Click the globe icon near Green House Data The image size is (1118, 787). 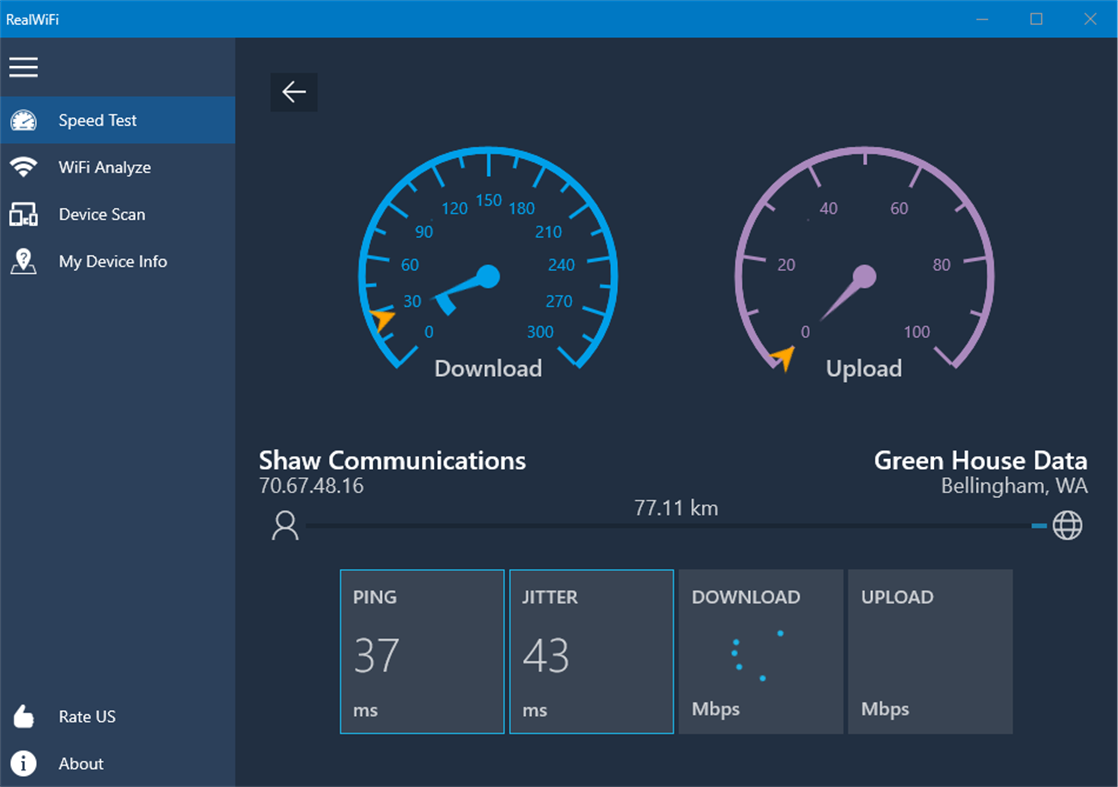coord(1068,524)
